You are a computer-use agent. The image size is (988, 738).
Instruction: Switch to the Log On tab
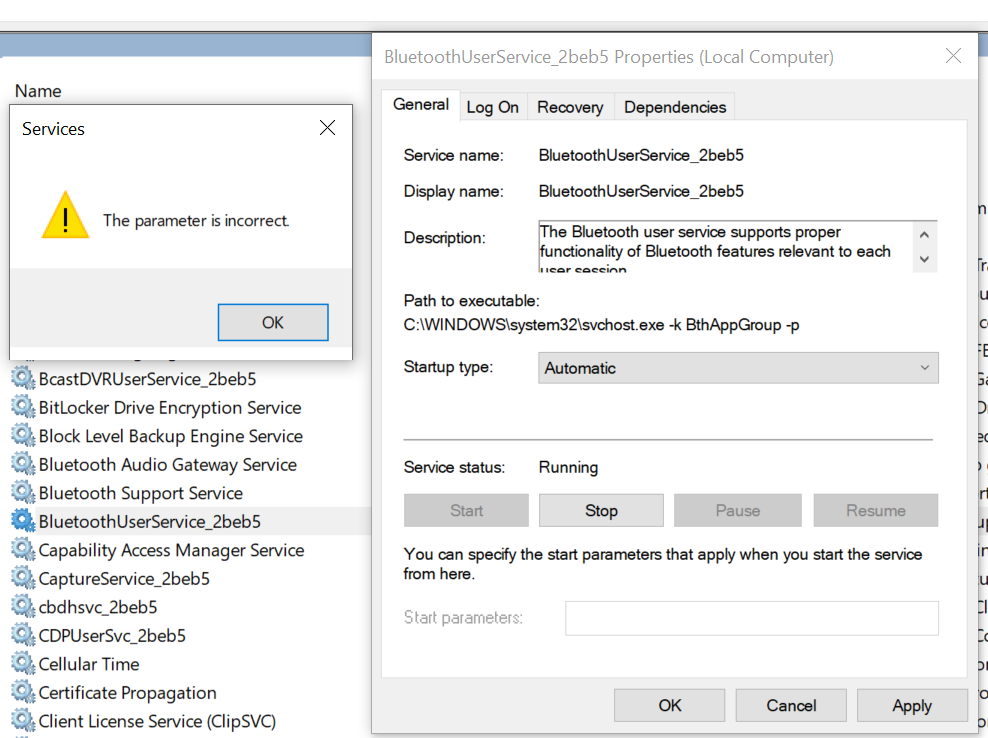493,107
